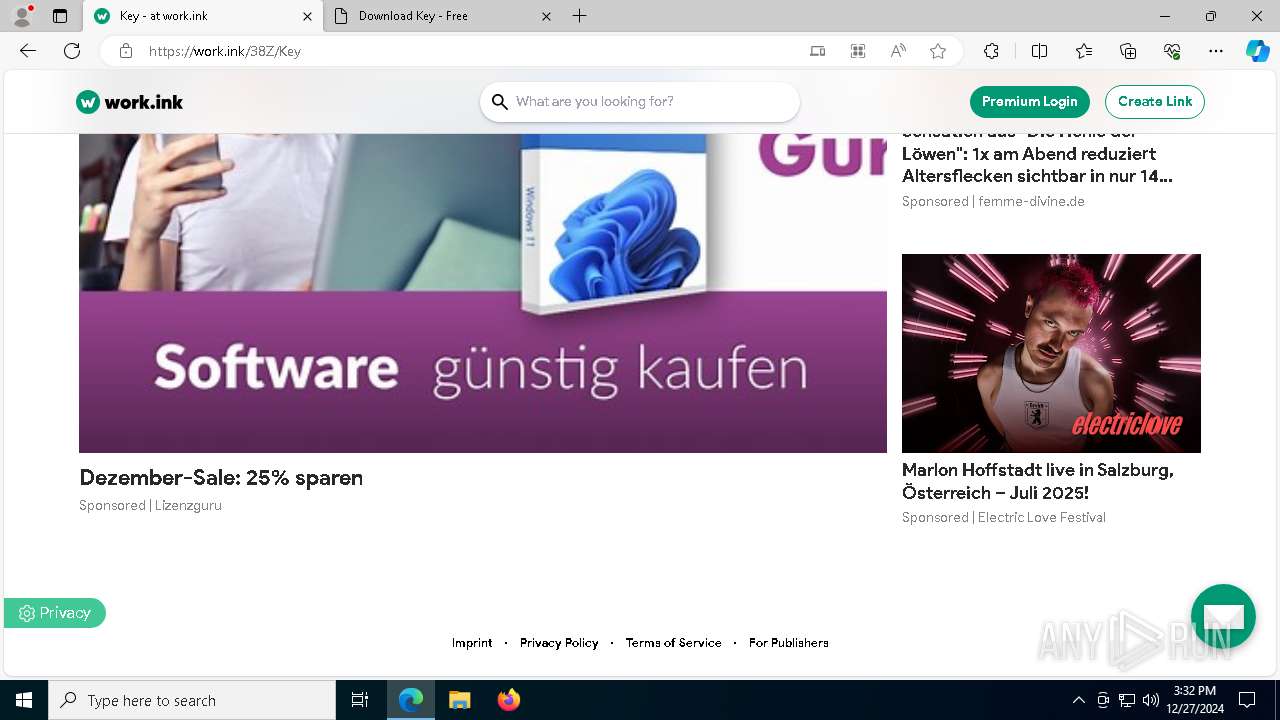Open the volume control icon
Viewport: 1280px width, 720px height.
tap(1150, 700)
